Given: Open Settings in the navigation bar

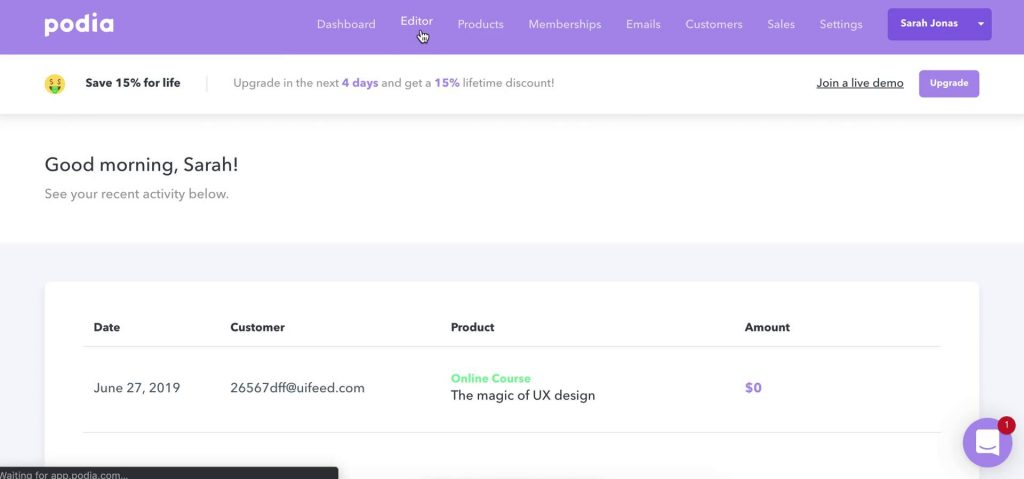Looking at the screenshot, I should [840, 24].
